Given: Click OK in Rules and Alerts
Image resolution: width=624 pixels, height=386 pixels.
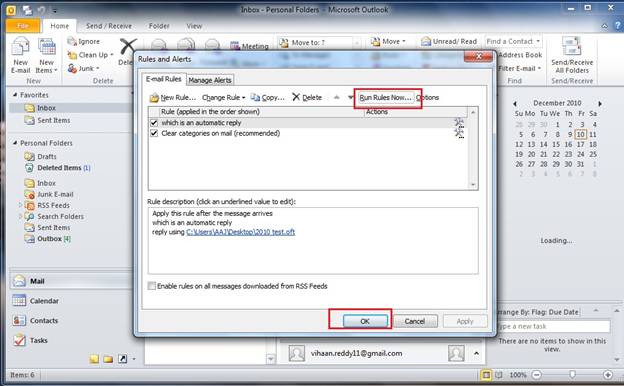Looking at the screenshot, I should tap(365, 321).
